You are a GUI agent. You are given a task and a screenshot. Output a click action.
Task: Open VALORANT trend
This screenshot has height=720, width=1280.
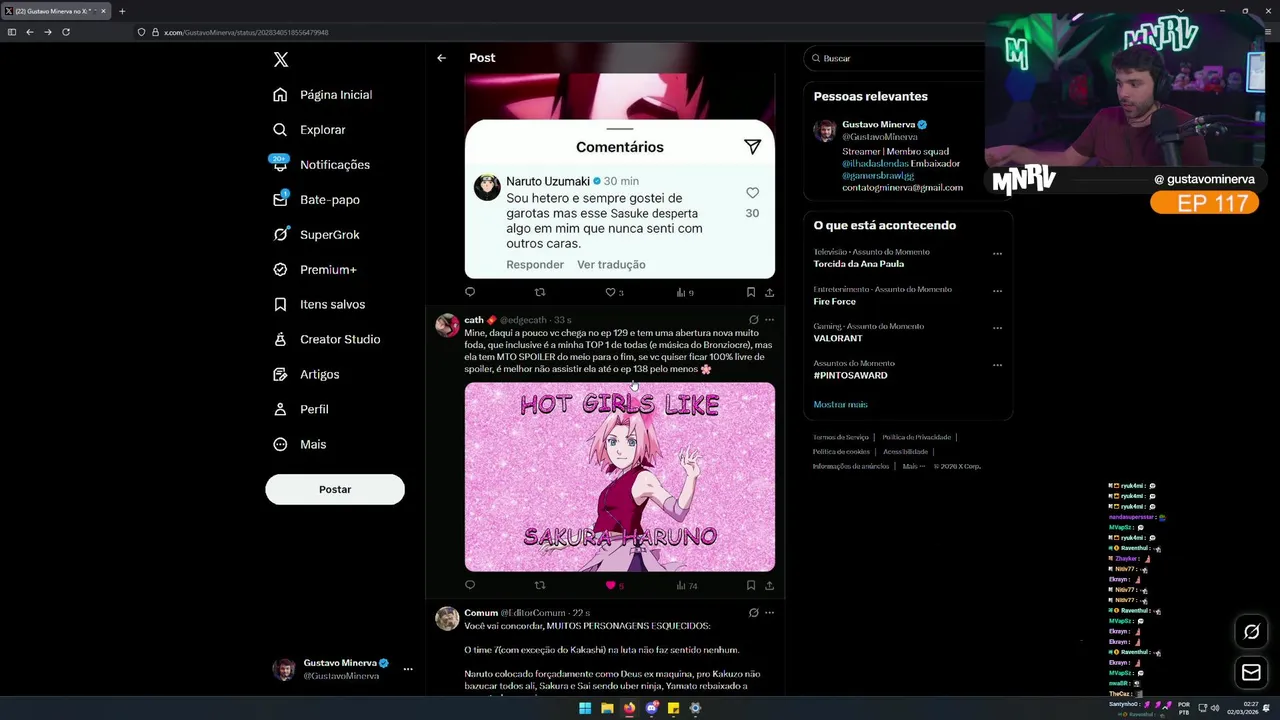(838, 339)
